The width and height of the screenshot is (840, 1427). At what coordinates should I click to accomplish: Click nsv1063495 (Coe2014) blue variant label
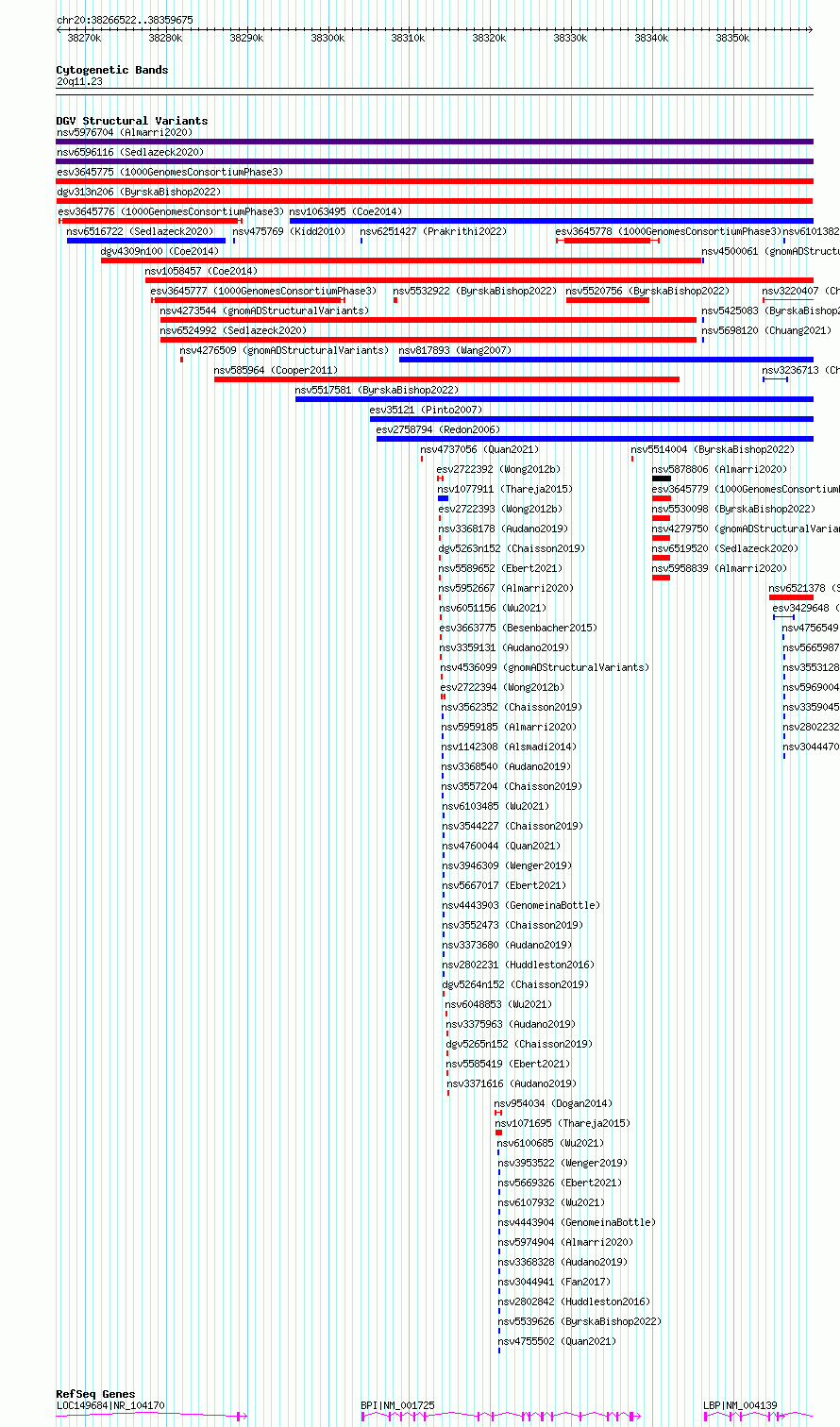pos(344,211)
